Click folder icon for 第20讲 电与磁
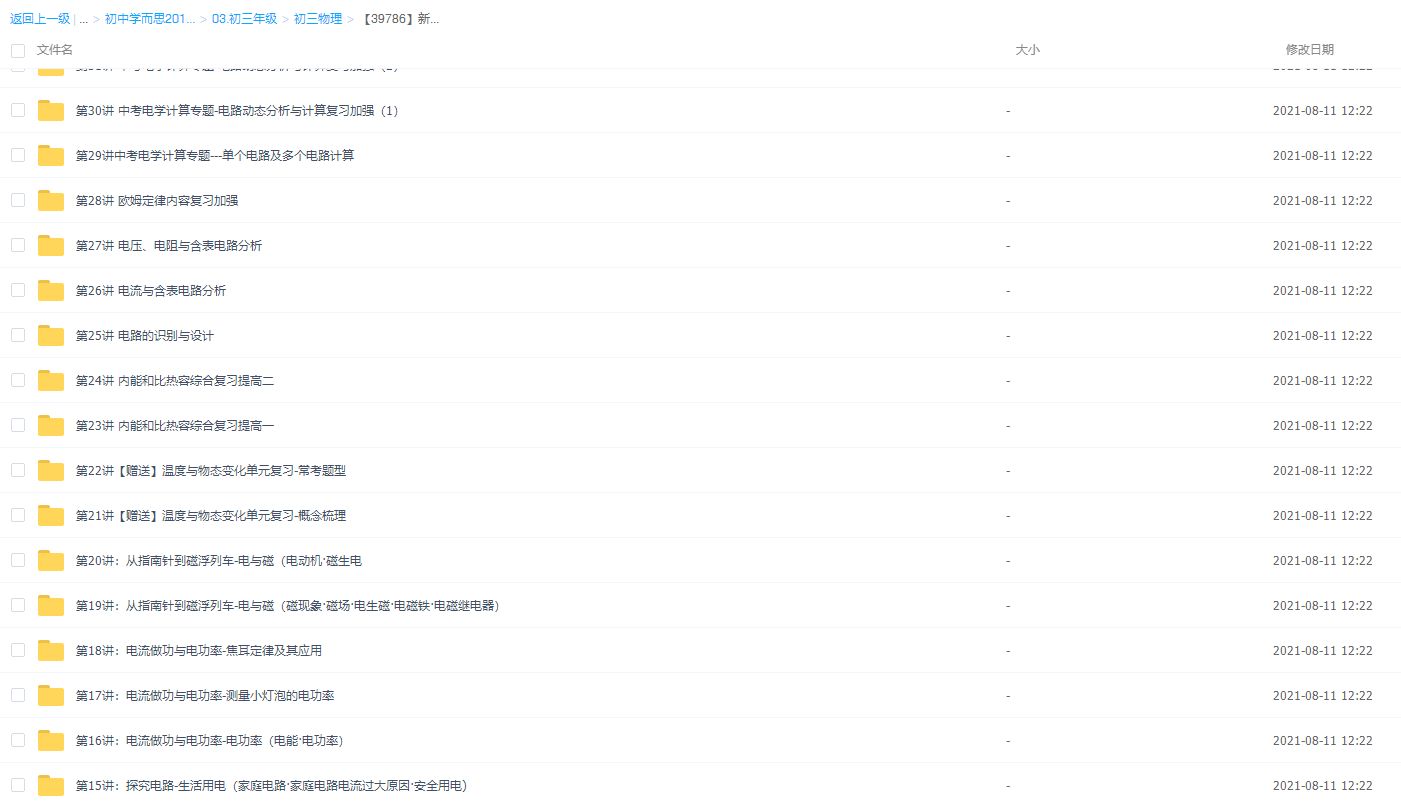Screen dimensions: 1401x801 (51, 561)
